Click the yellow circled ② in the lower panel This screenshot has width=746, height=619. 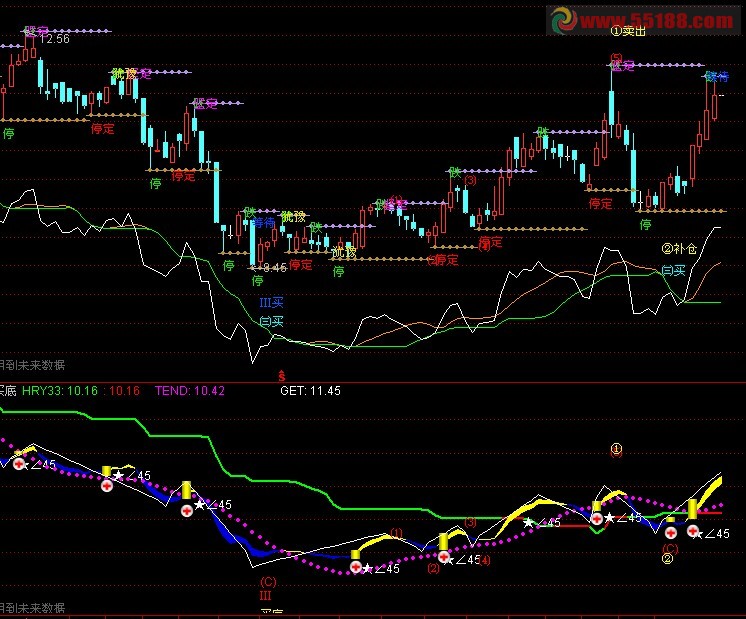667,559
